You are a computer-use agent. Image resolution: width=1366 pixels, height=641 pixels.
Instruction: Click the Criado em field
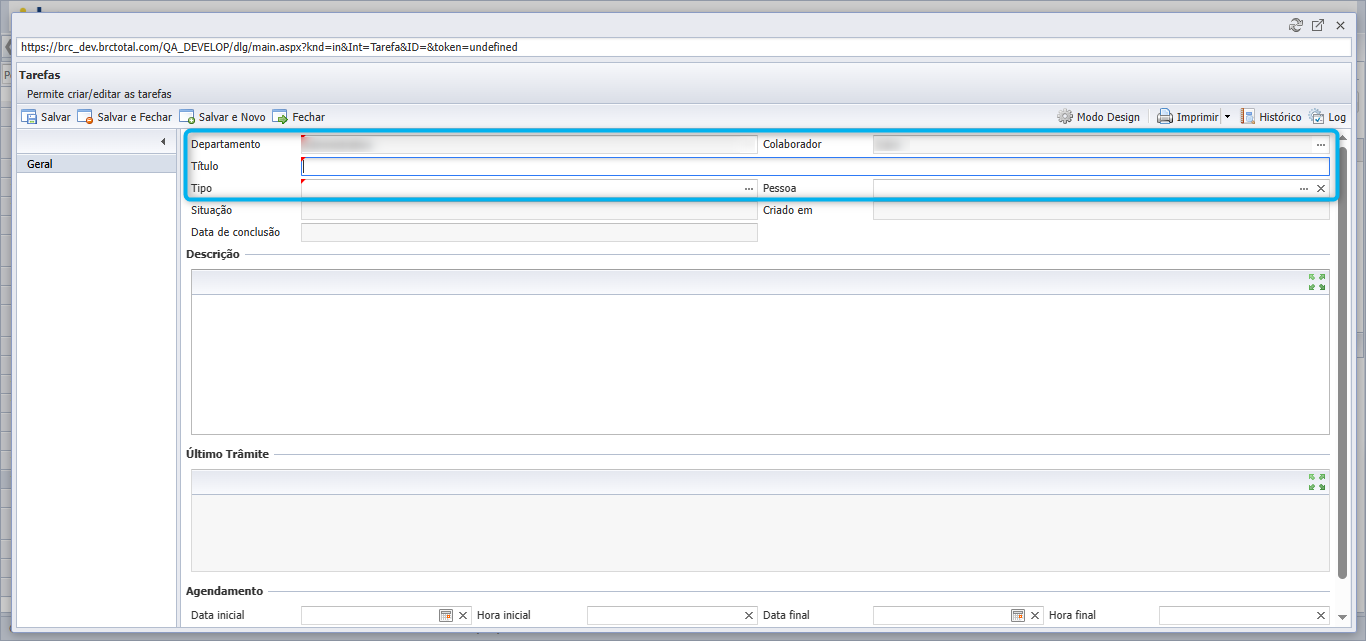tap(1101, 211)
